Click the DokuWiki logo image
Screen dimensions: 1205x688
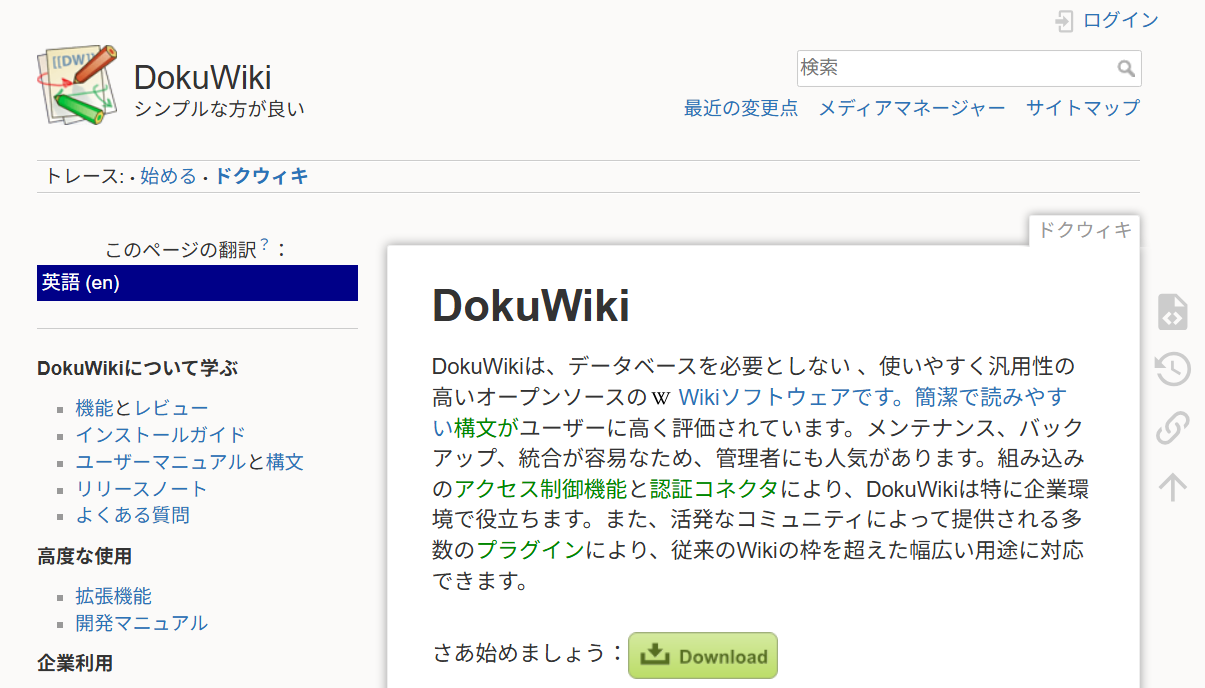coord(78,84)
